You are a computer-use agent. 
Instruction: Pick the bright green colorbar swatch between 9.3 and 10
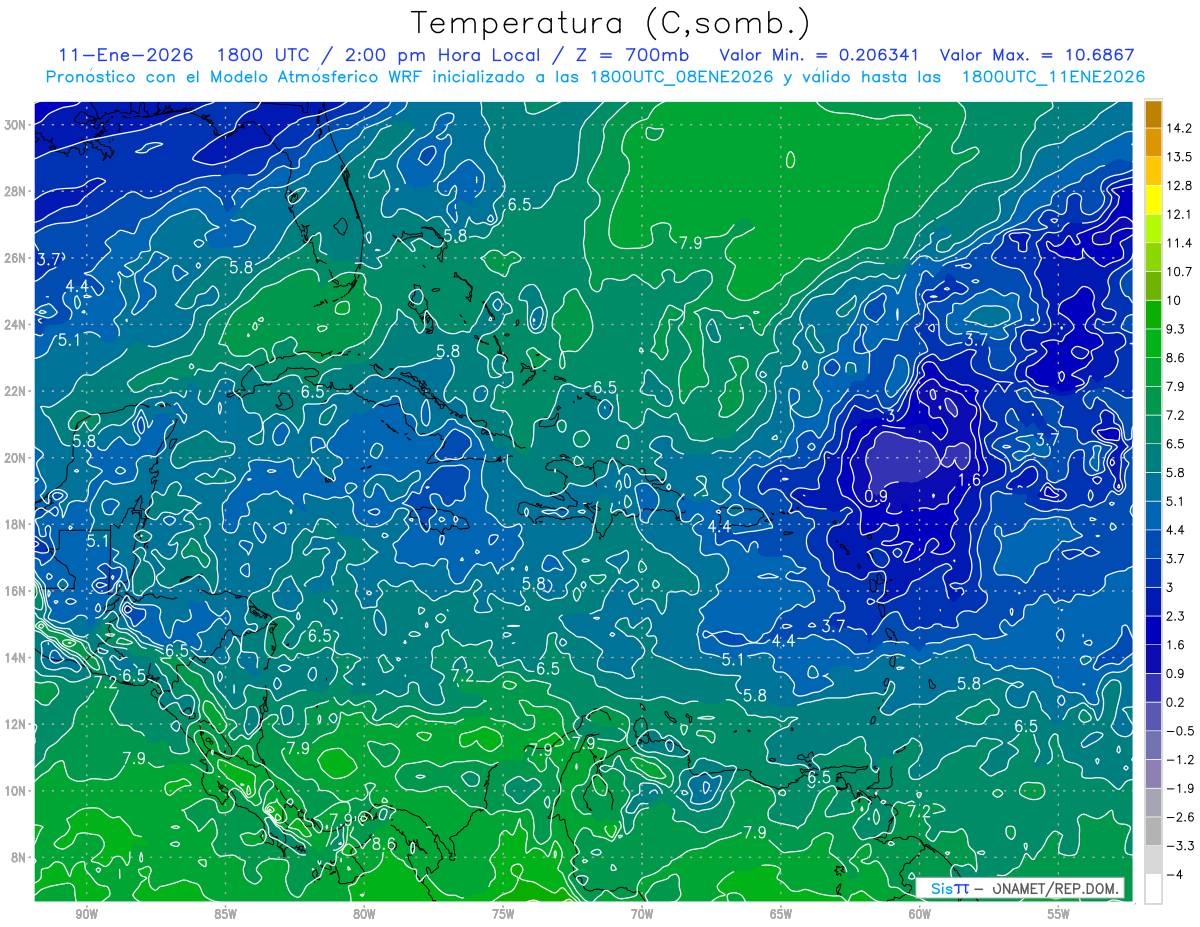1153,315
